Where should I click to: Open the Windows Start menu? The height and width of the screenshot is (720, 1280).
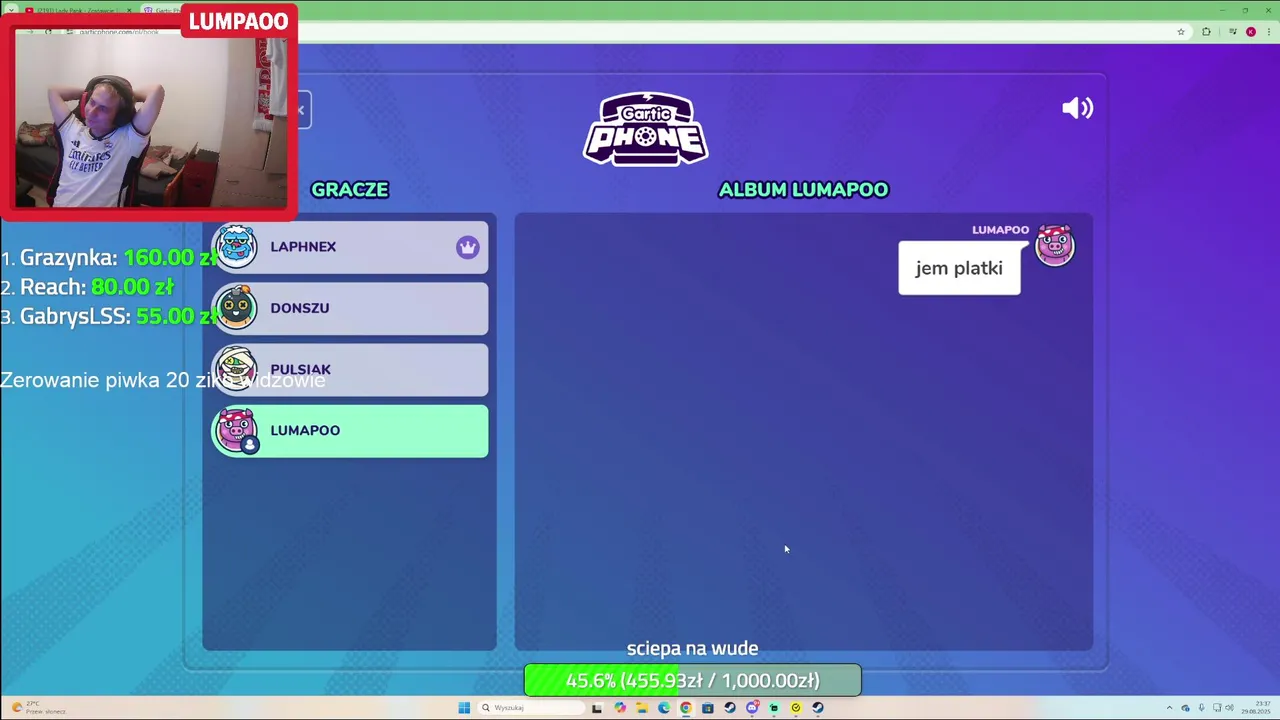click(x=464, y=708)
